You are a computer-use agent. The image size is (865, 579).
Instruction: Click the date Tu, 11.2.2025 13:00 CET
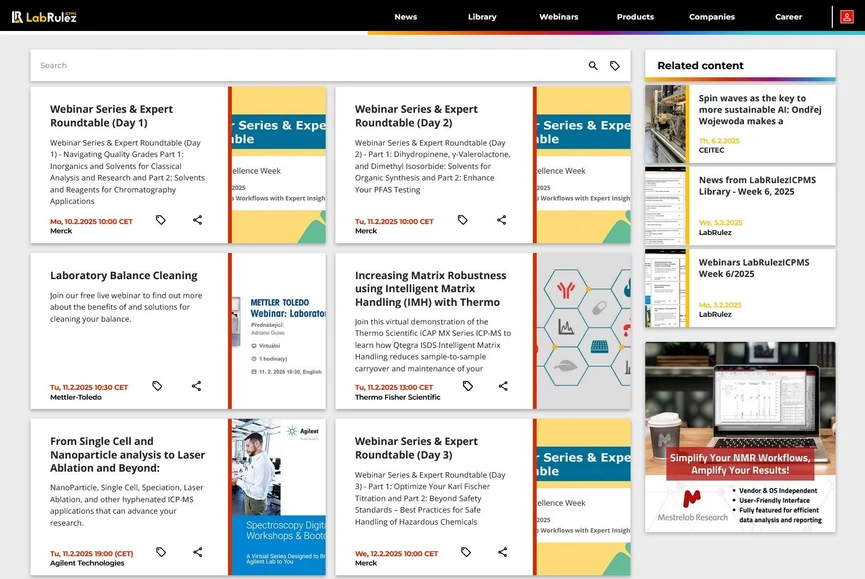point(394,388)
